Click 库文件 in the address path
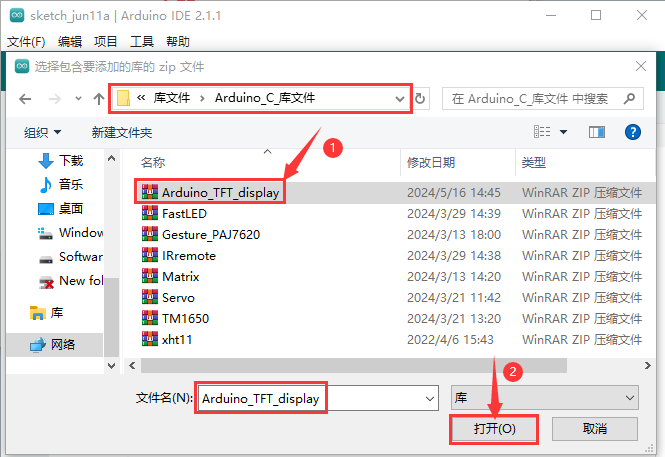Screen dimensions: 665x457 [x=172, y=98]
